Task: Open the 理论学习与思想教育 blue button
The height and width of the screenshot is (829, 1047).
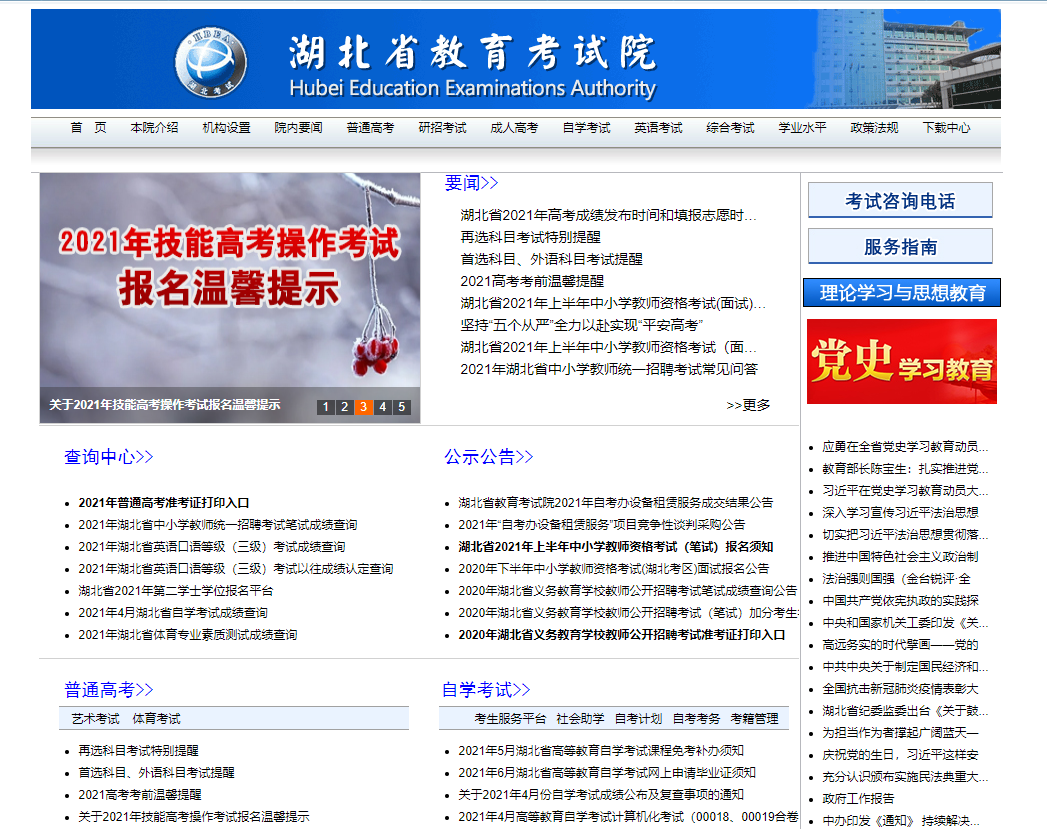Action: 902,293
